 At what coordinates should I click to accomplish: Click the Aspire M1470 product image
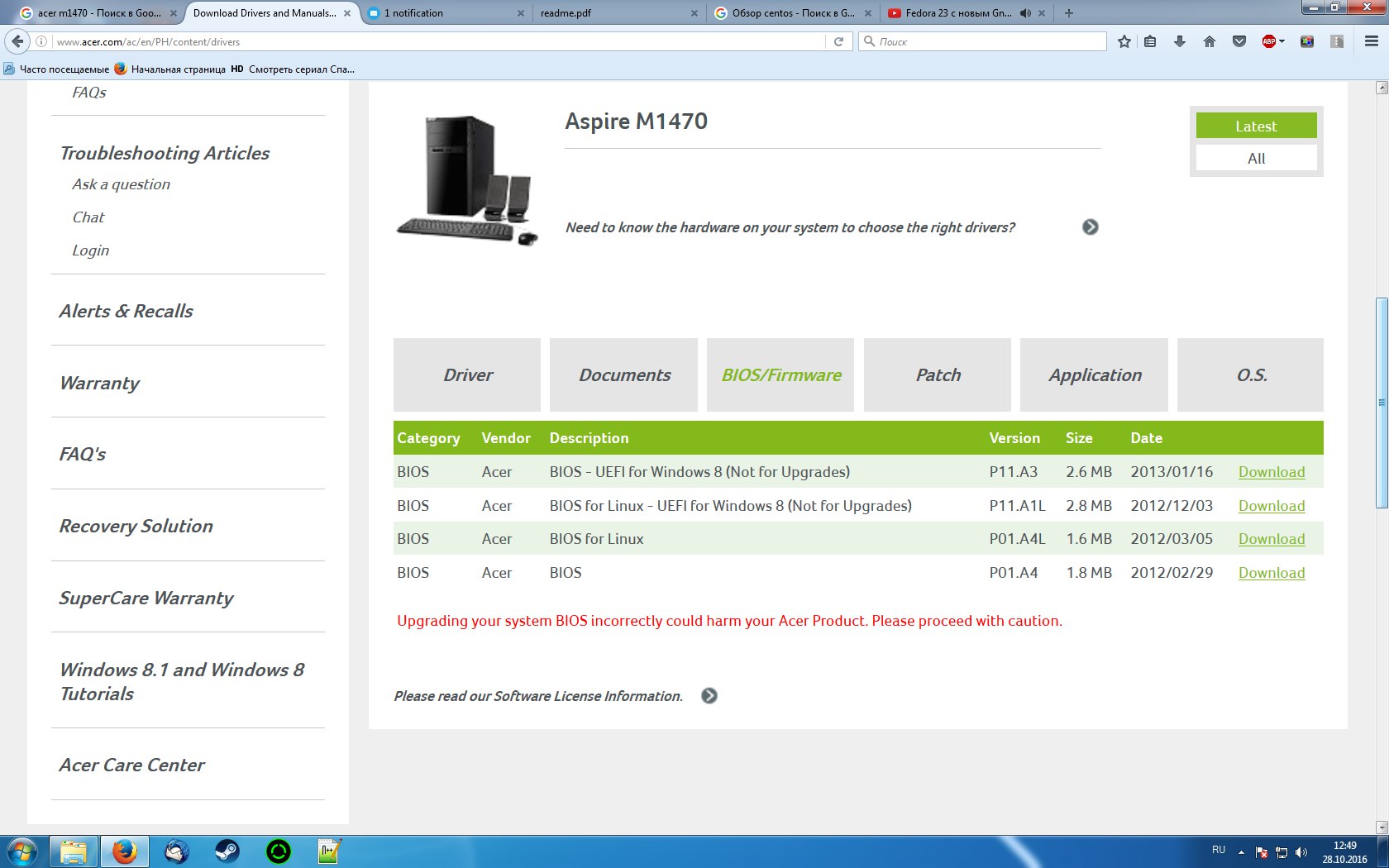(x=467, y=181)
